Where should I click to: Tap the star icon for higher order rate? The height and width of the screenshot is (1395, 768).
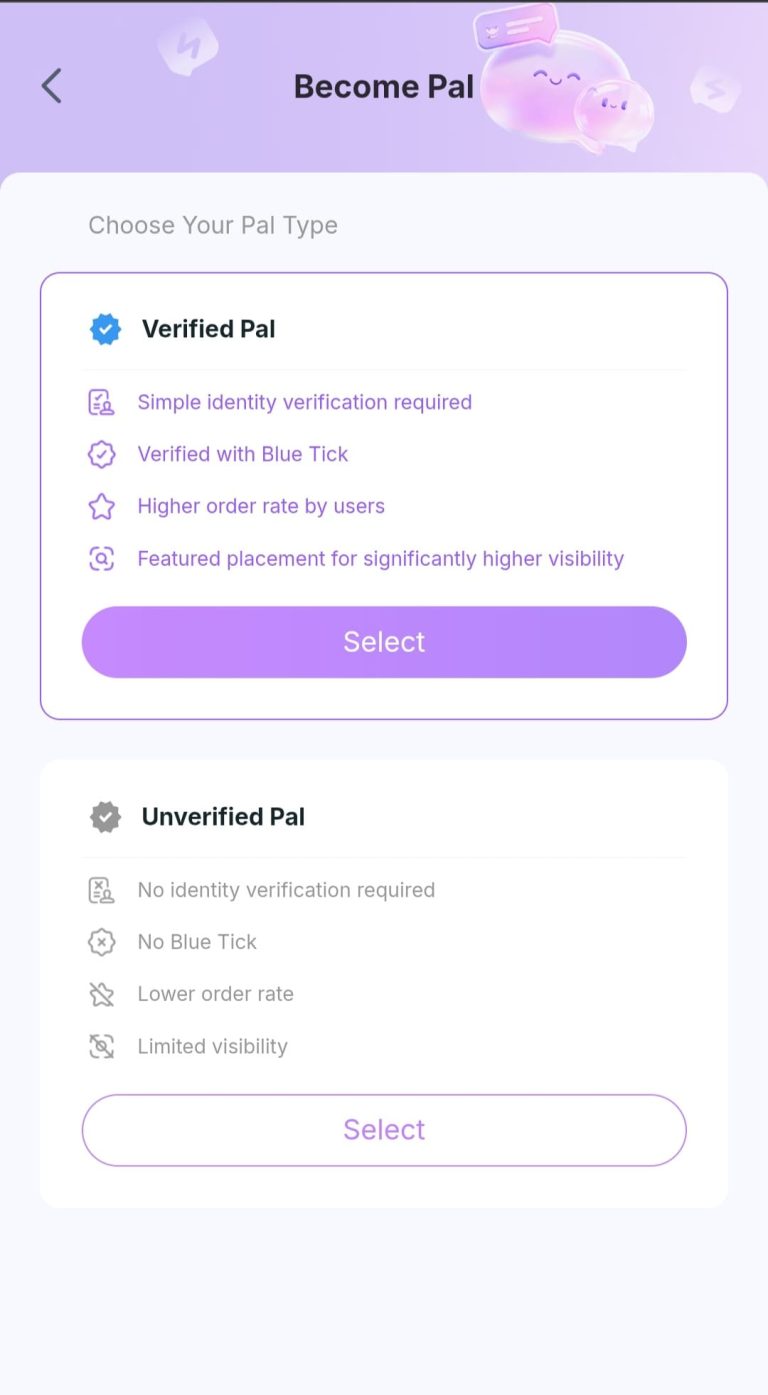click(101, 507)
